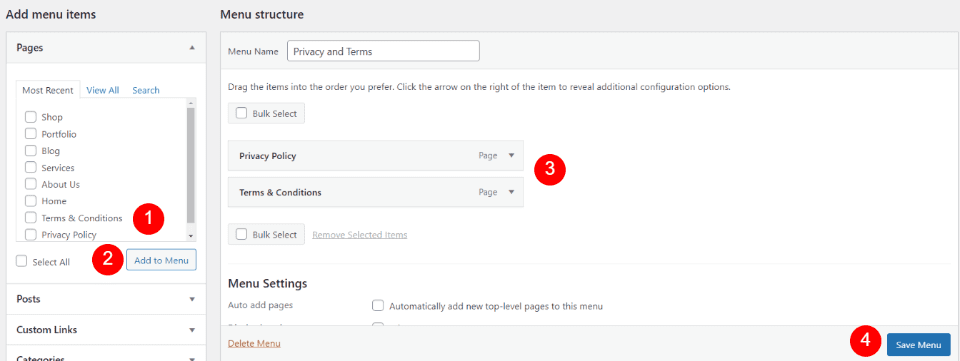
Task: Click the Save Menu button
Action: [x=918, y=345]
